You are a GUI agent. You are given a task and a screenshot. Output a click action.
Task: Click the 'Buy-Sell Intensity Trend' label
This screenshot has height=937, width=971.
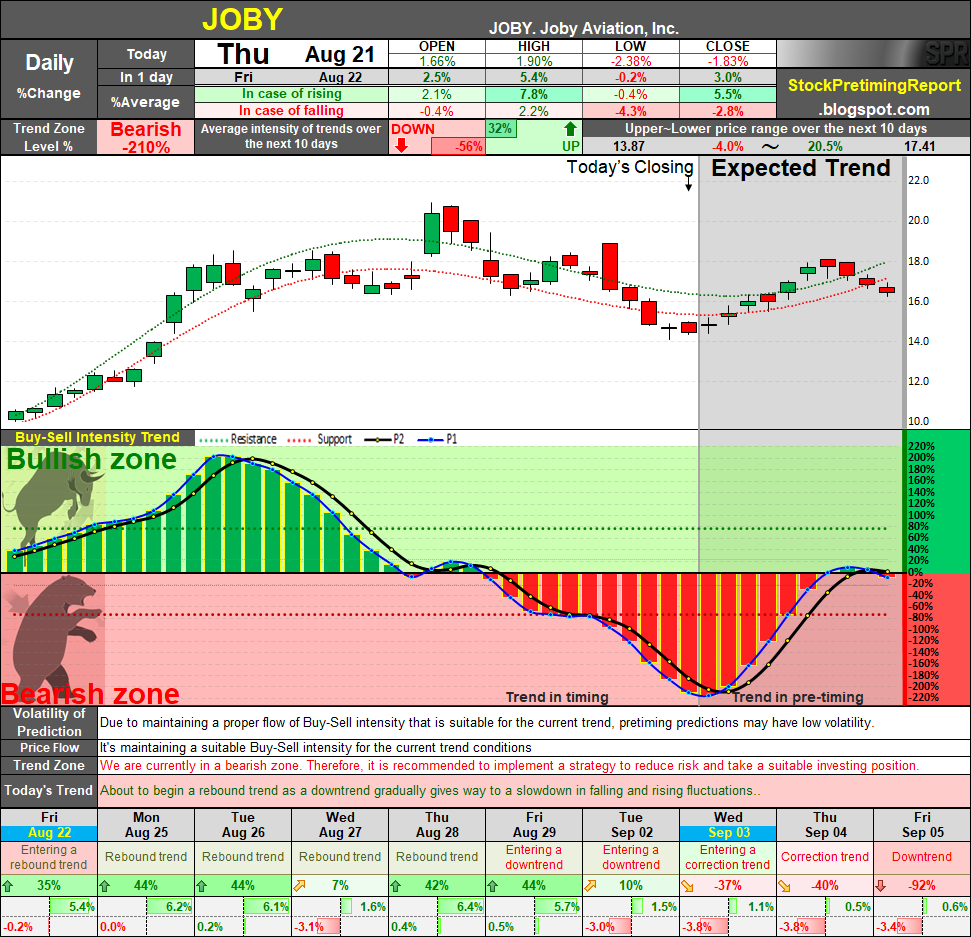(97, 438)
